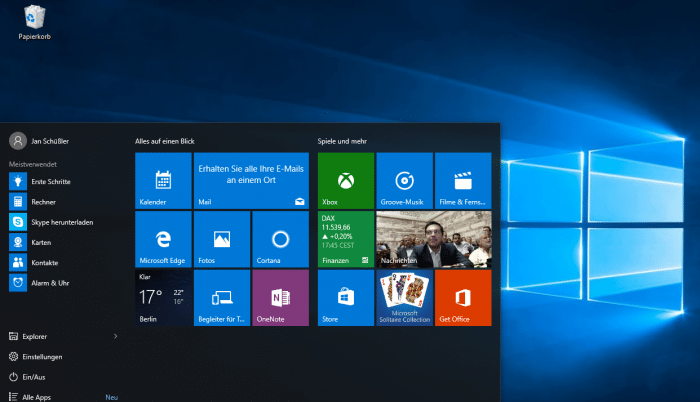Launch the Microsoft Edge tile

(163, 239)
